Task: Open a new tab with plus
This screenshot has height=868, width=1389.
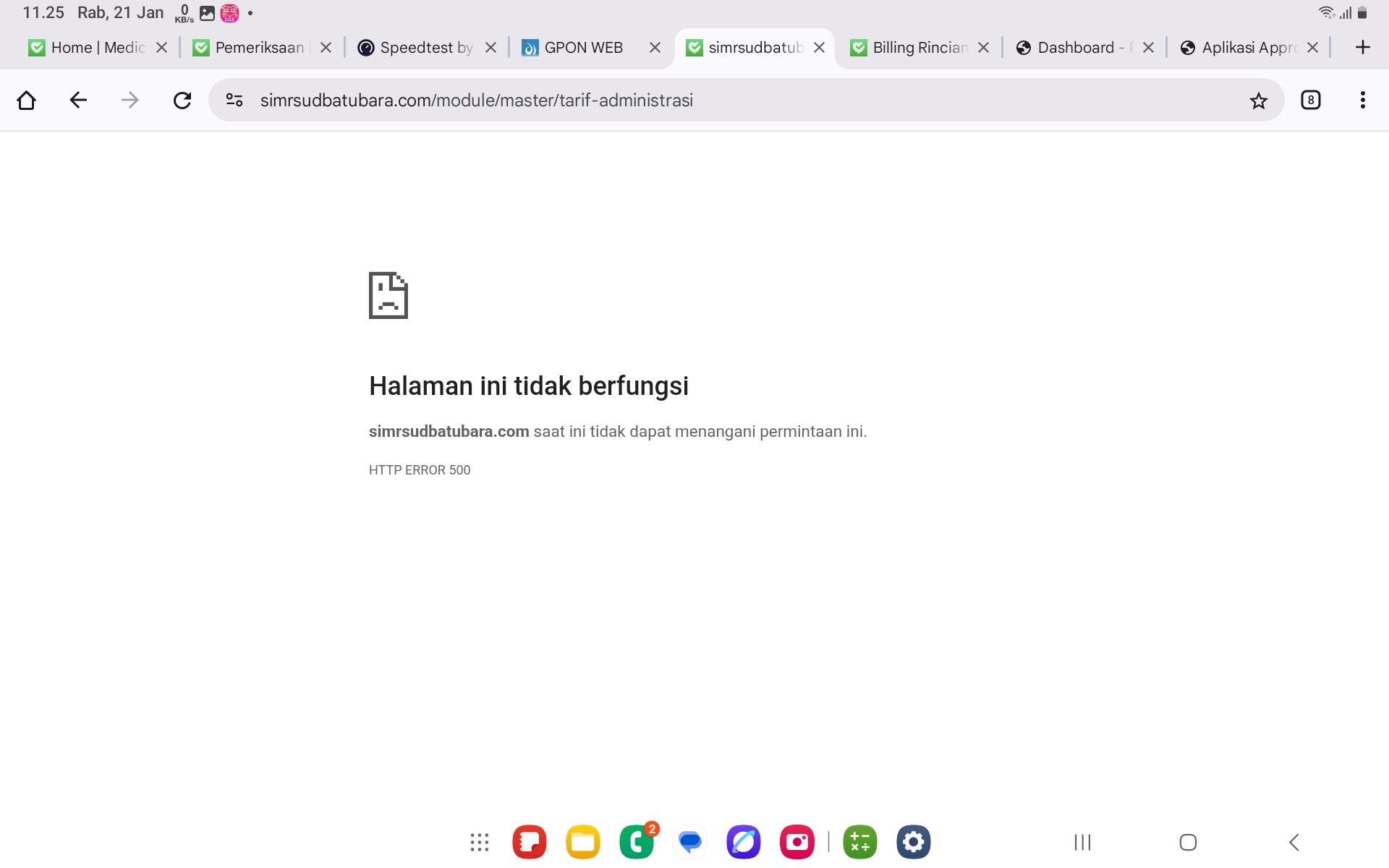Action: tap(1363, 48)
